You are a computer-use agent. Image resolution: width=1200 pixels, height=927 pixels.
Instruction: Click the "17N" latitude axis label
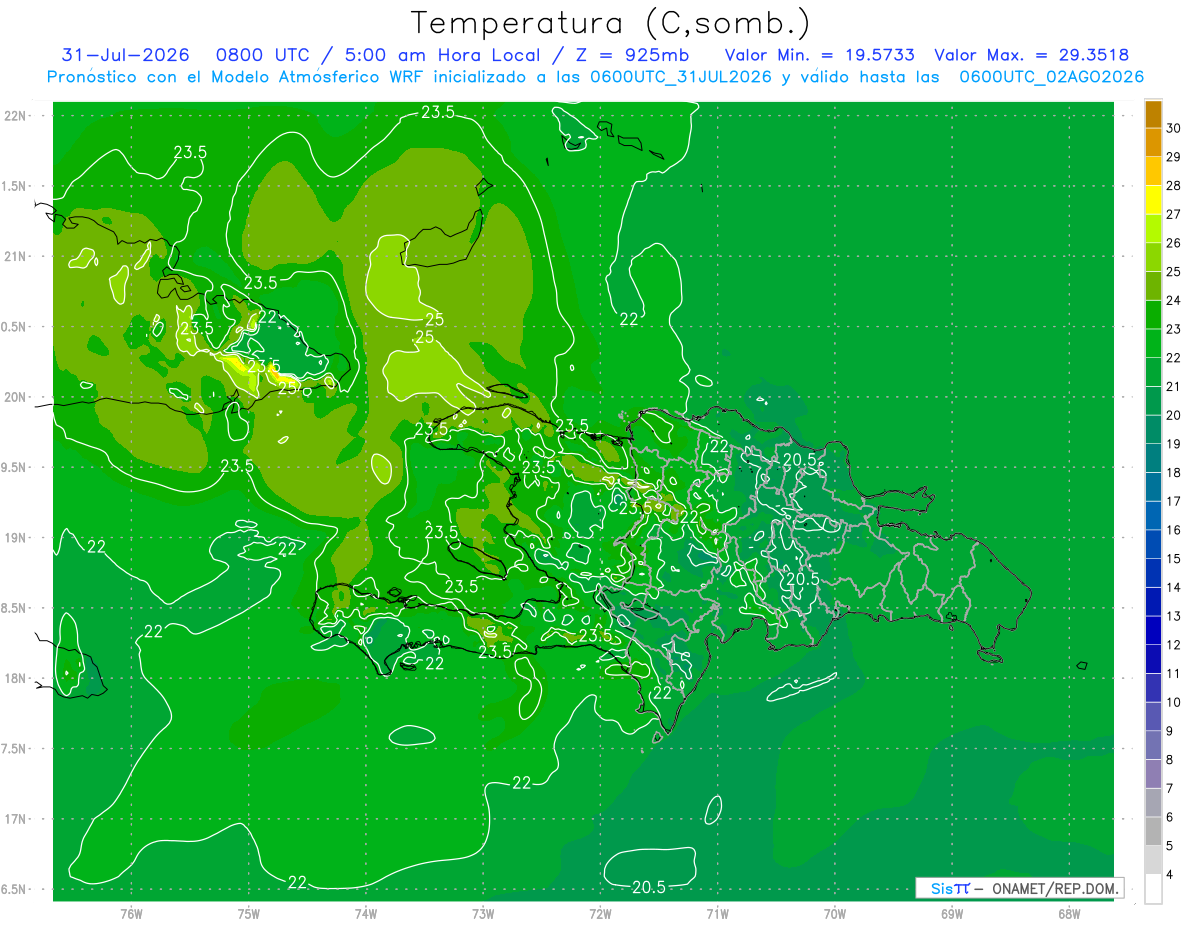pyautogui.click(x=16, y=819)
